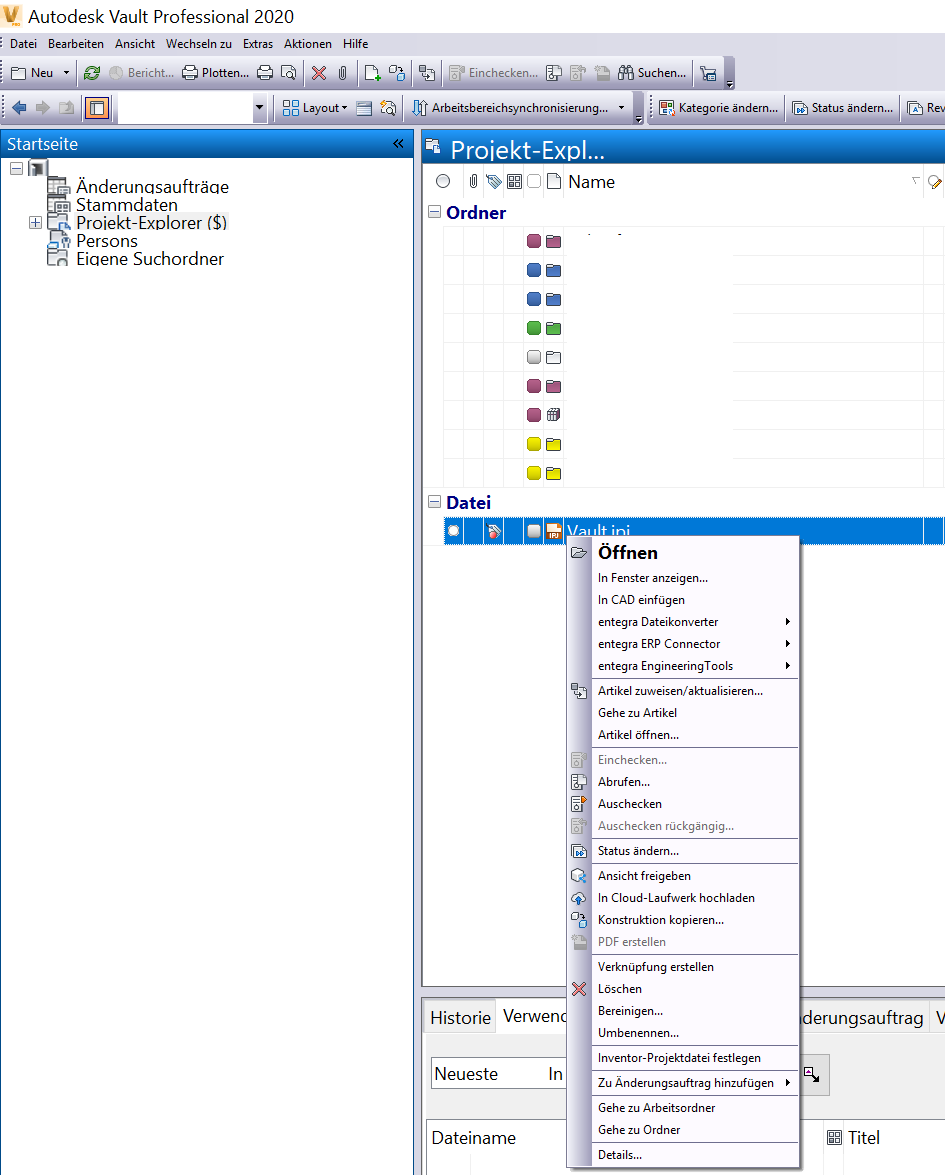Click the Plotten... toolbar button

(216, 73)
